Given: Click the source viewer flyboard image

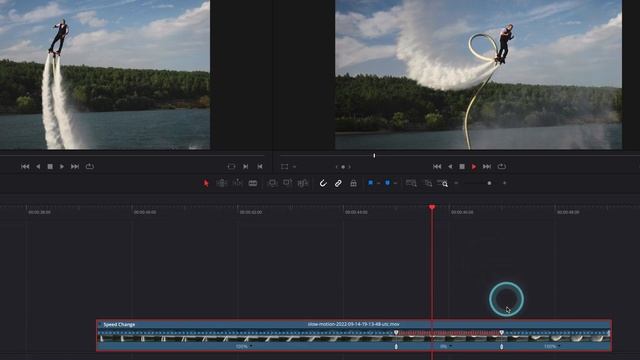Looking at the screenshot, I should click(105, 74).
